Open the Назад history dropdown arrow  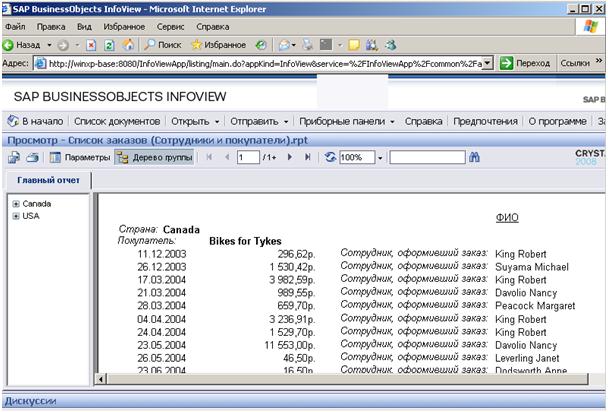(49, 45)
